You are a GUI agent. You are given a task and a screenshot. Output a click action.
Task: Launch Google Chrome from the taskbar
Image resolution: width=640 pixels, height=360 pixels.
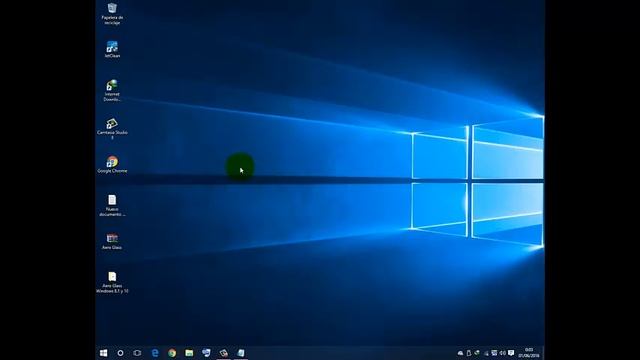pos(172,353)
